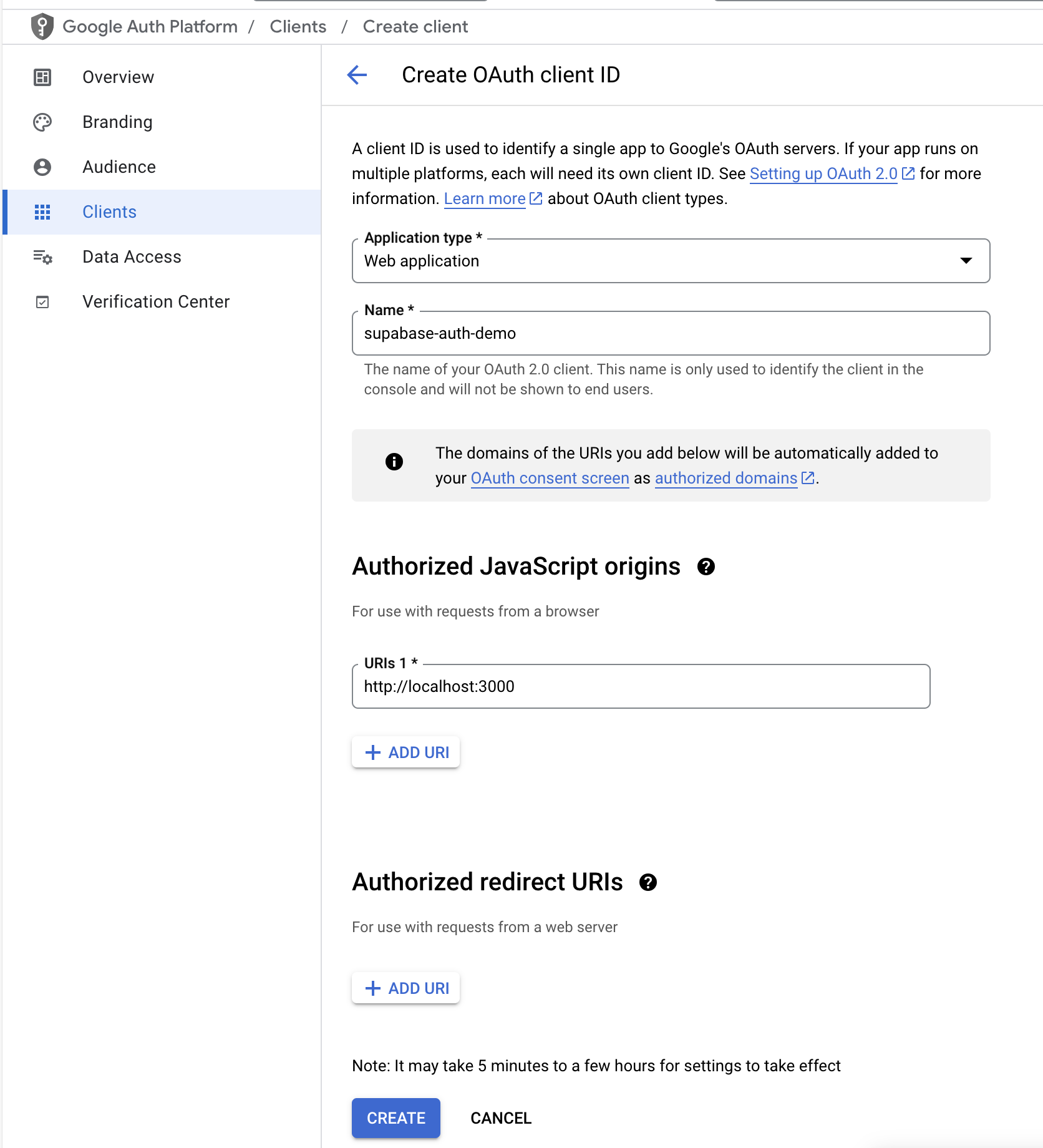The image size is (1043, 1148).
Task: Click the Application type dropdown arrow
Action: point(966,261)
